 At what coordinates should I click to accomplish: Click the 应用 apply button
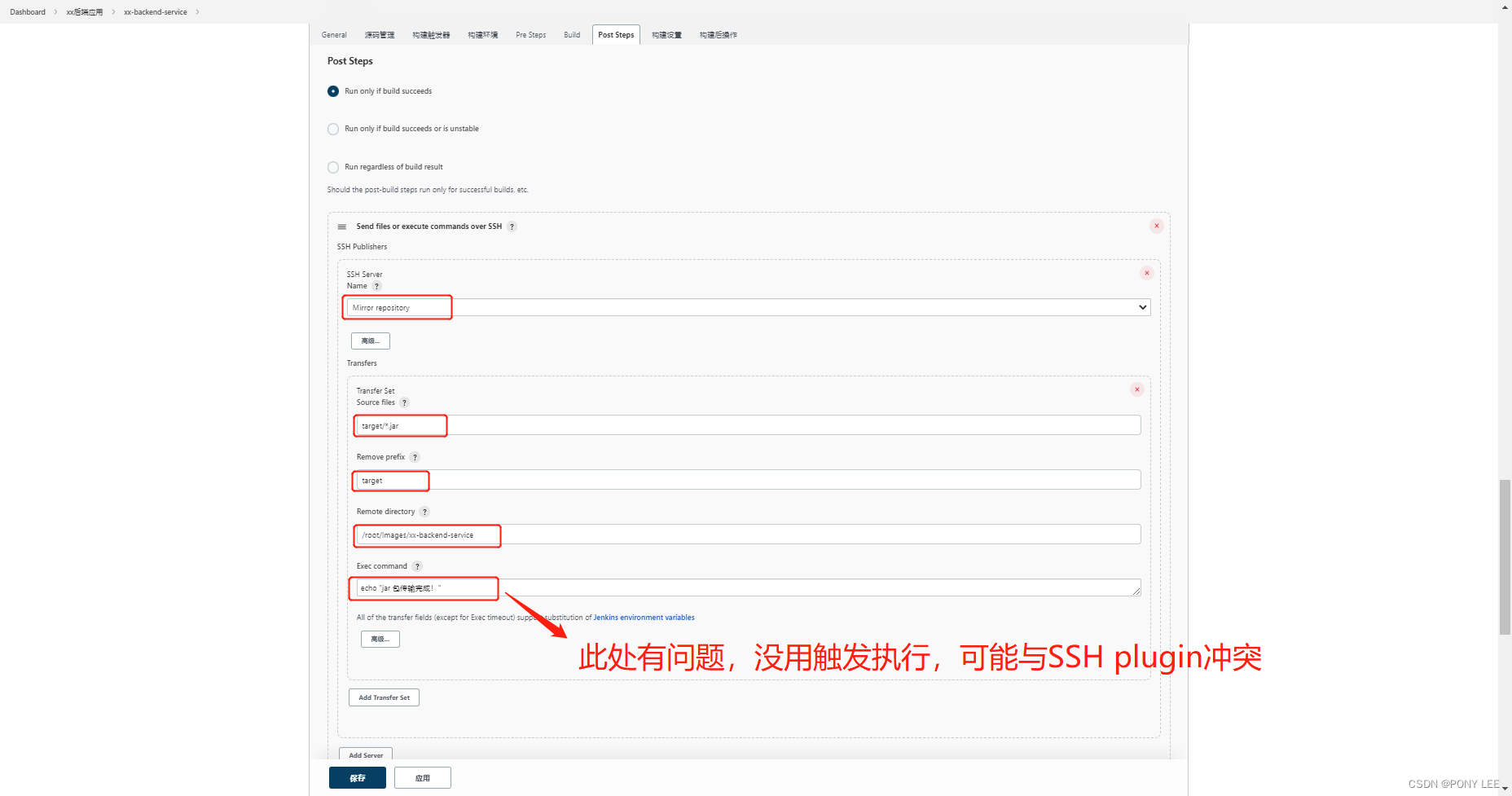(423, 778)
